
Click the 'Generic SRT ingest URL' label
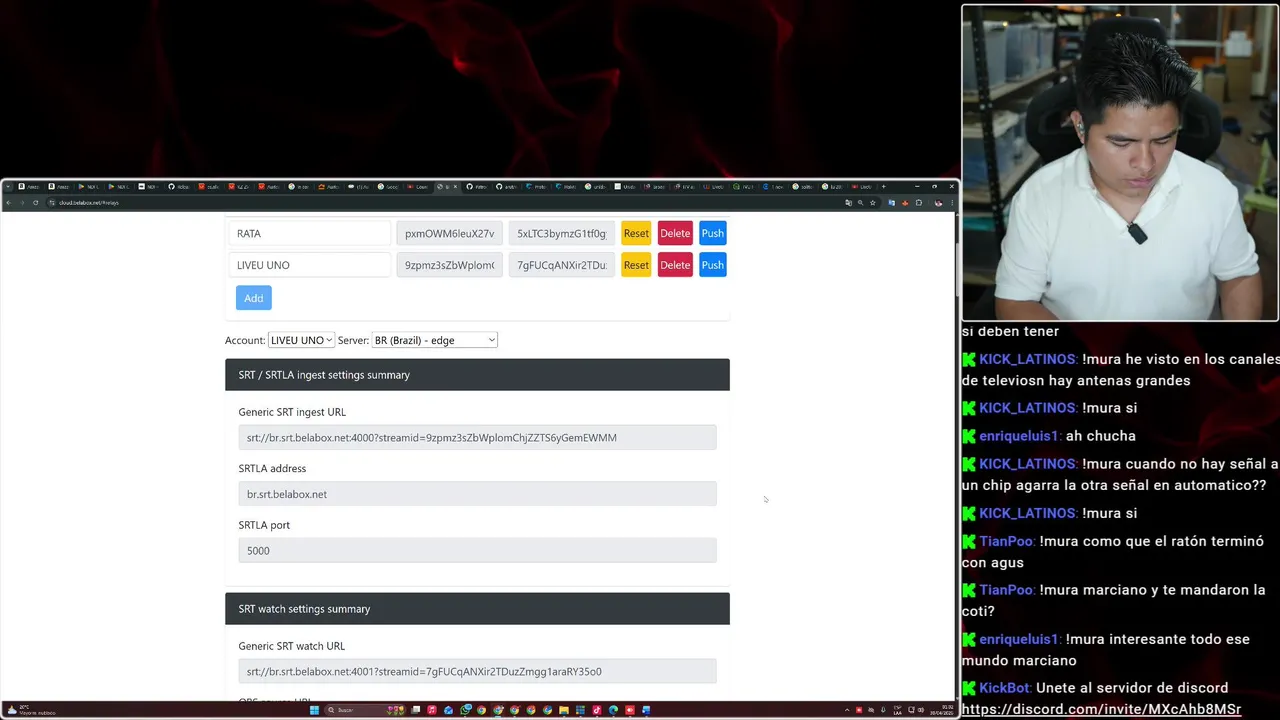[x=292, y=412]
